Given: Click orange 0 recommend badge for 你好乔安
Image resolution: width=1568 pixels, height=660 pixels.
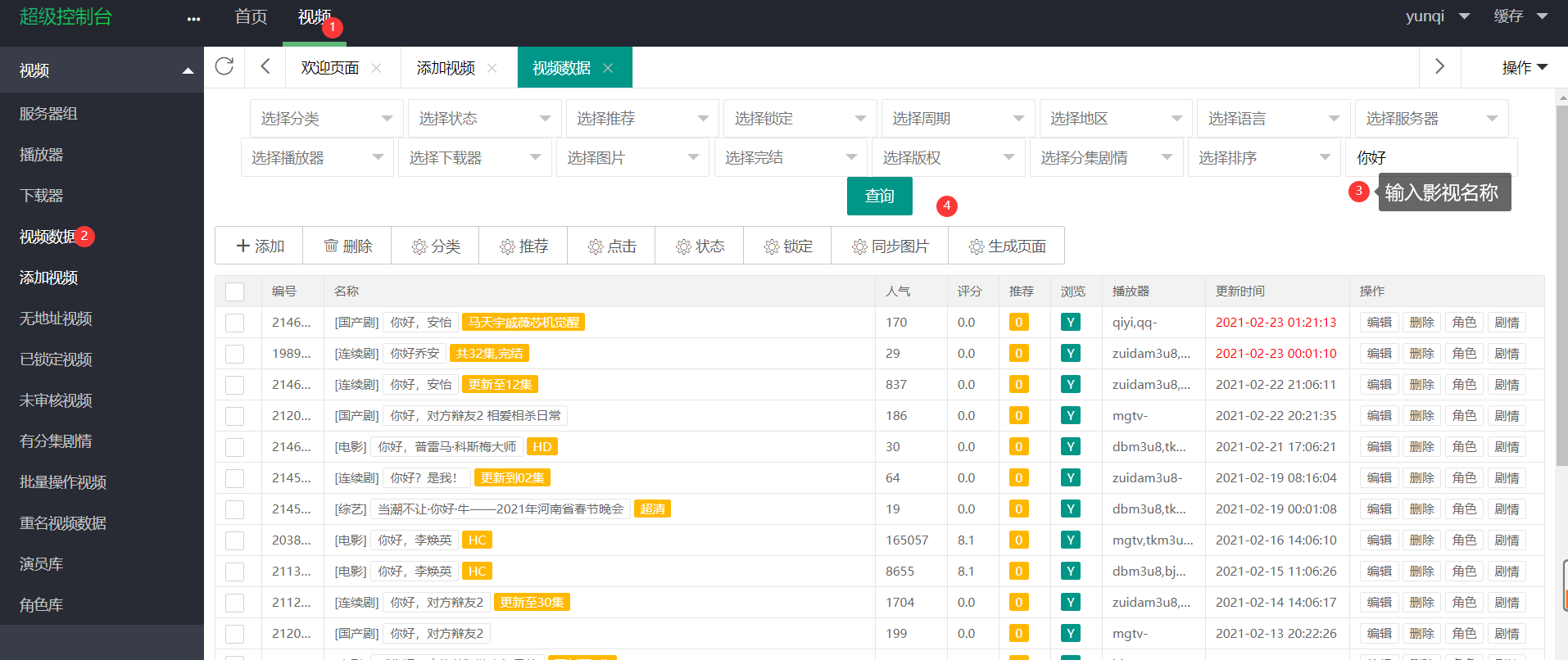Looking at the screenshot, I should pos(1018,354).
